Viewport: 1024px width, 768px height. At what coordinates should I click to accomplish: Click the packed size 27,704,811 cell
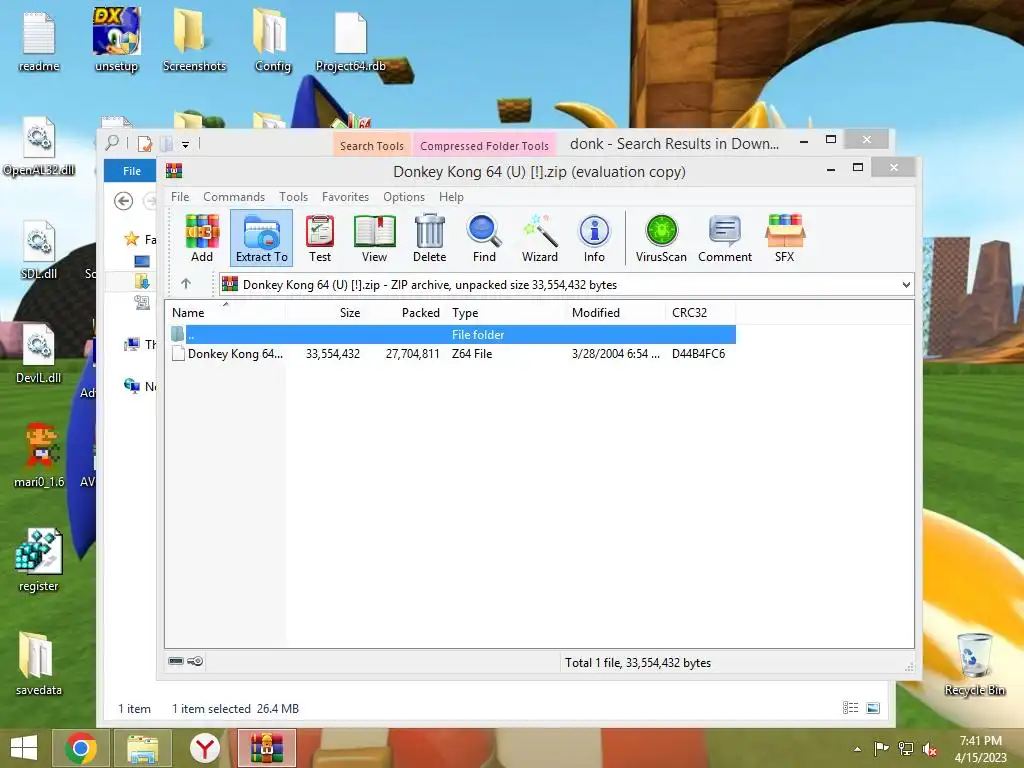[x=412, y=354]
